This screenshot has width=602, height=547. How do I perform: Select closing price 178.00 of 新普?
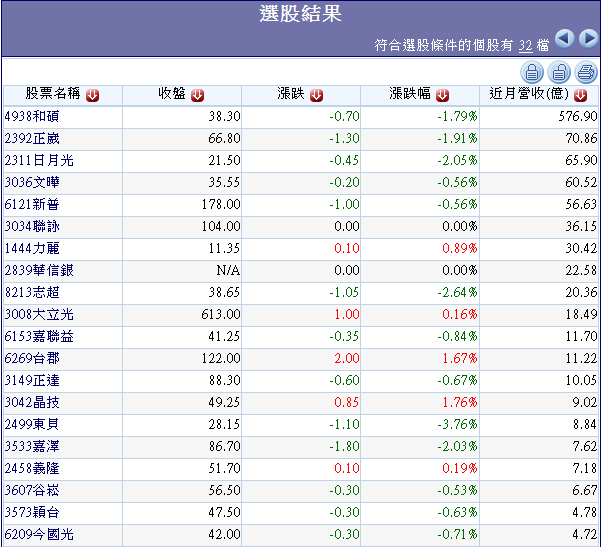(x=221, y=204)
